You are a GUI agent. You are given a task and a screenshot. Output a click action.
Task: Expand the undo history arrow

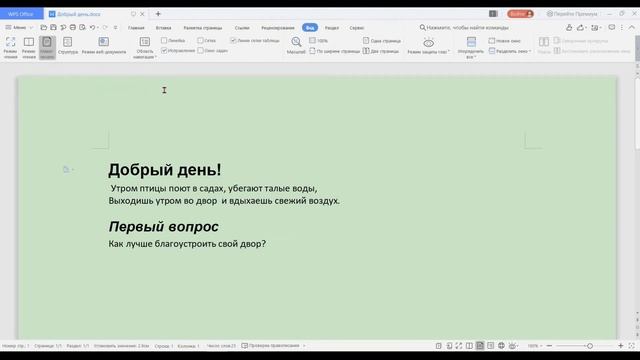pyautogui.click(x=98, y=28)
